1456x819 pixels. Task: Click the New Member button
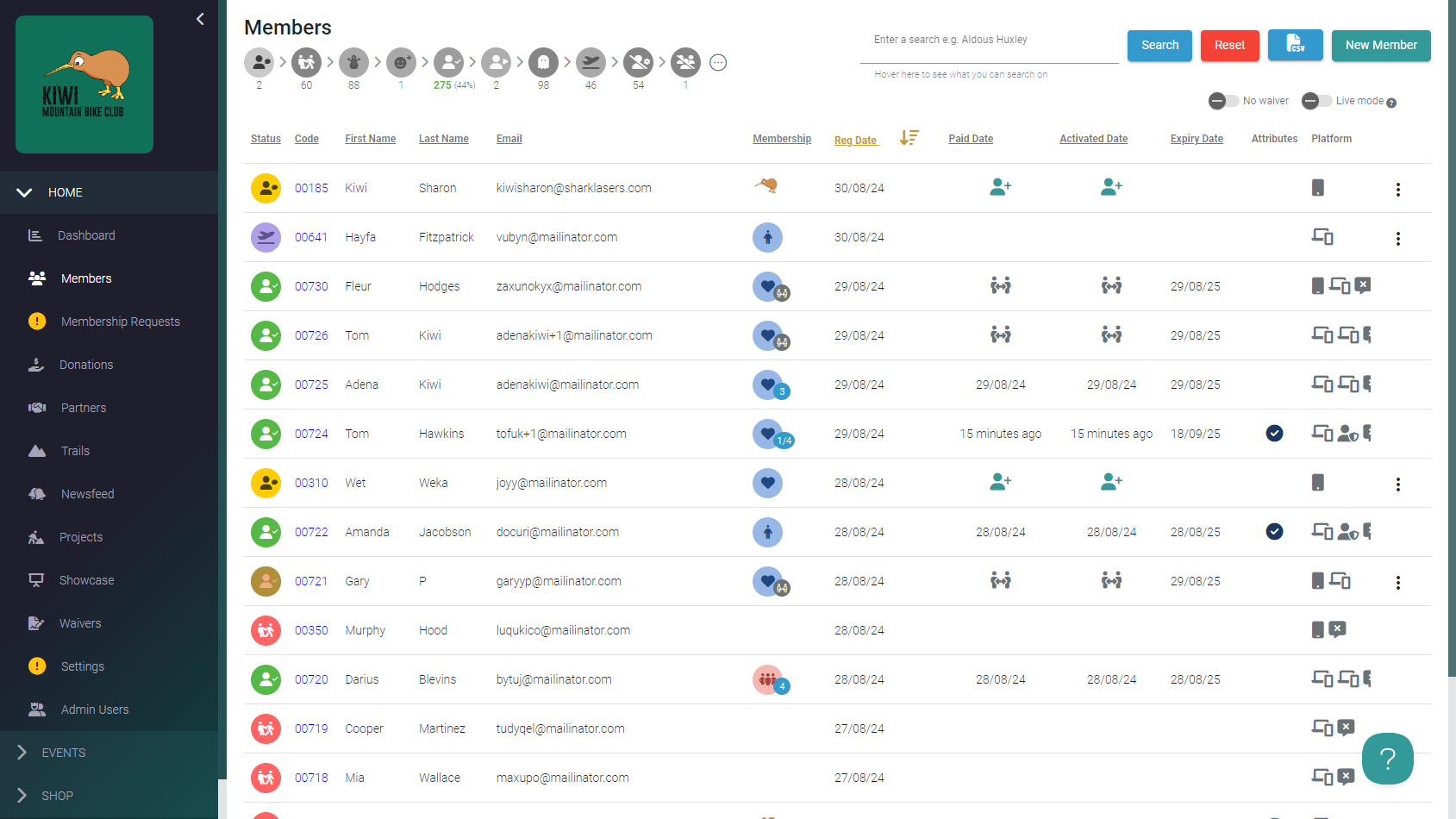[1381, 45]
